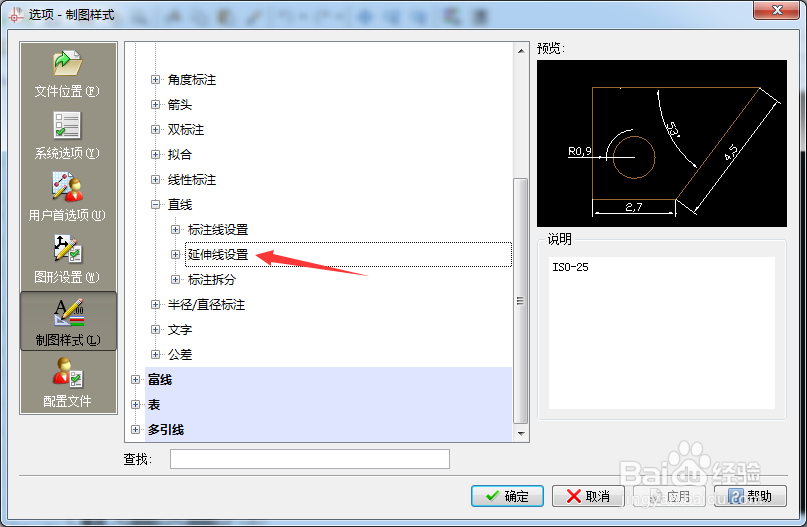The width and height of the screenshot is (807, 527).
Task: Select the 标注拆分 item
Action: click(212, 279)
